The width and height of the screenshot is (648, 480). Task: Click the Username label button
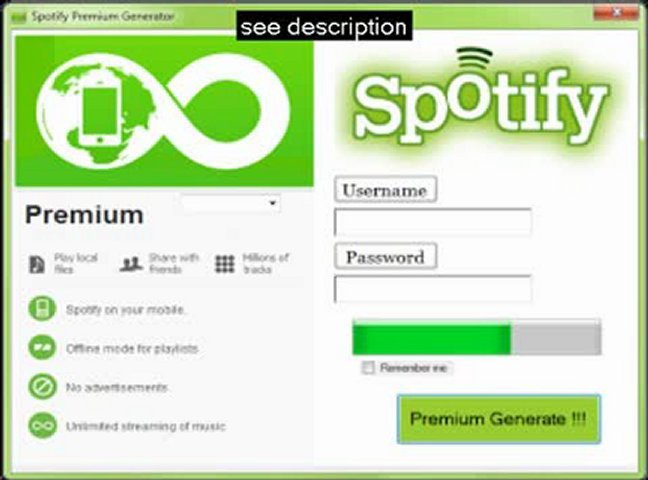coord(385,190)
